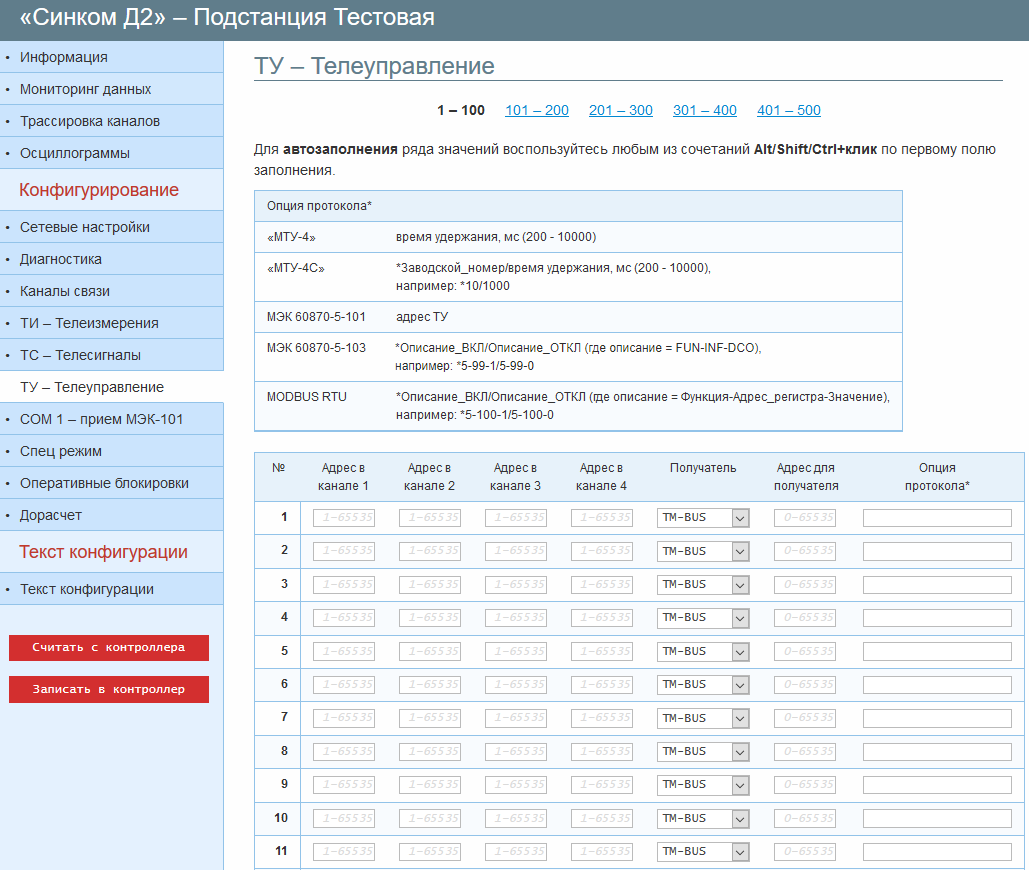Focus Адрес для получателя field in row 2
1029x870 pixels.
(x=805, y=551)
